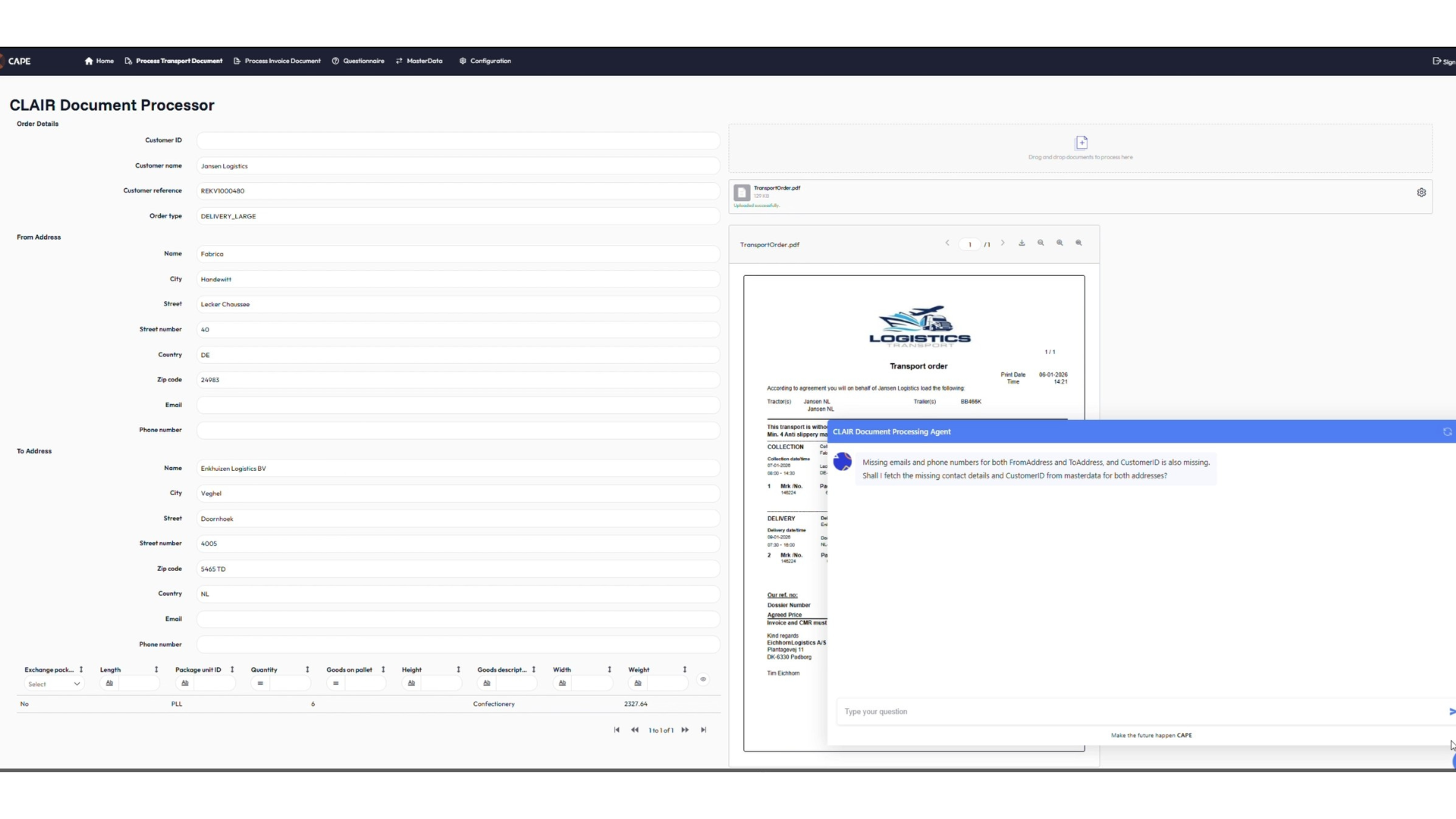1456x819 pixels.
Task: Open the MasterData menu
Action: [419, 61]
